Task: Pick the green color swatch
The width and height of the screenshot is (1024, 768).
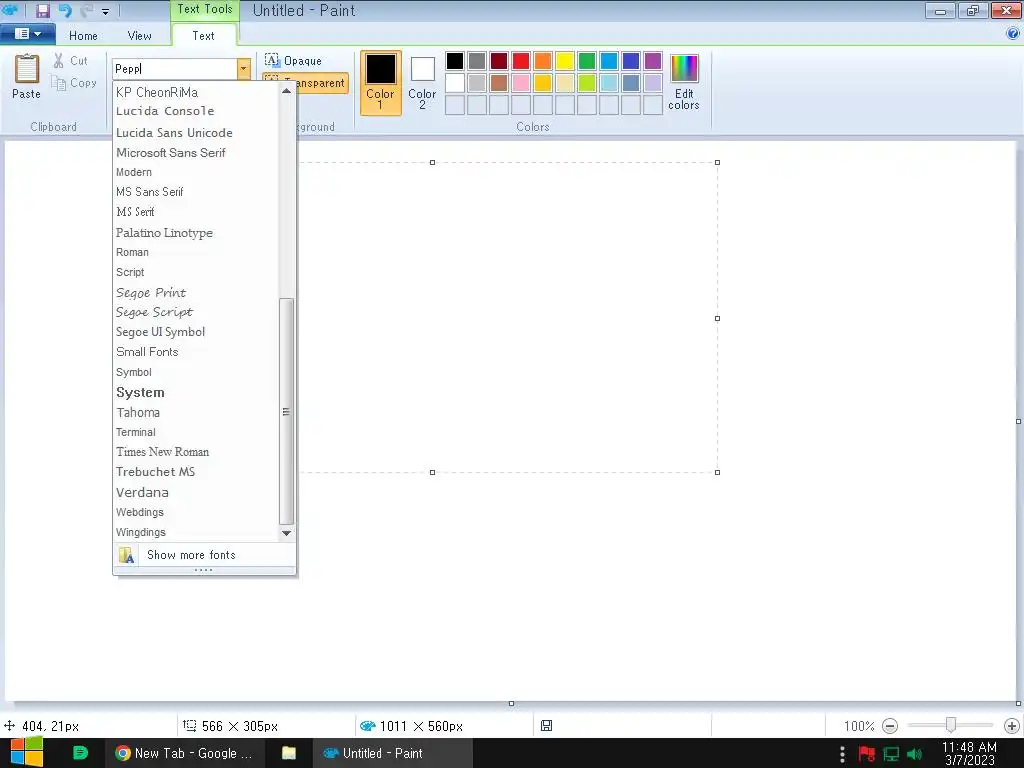Action: (587, 61)
